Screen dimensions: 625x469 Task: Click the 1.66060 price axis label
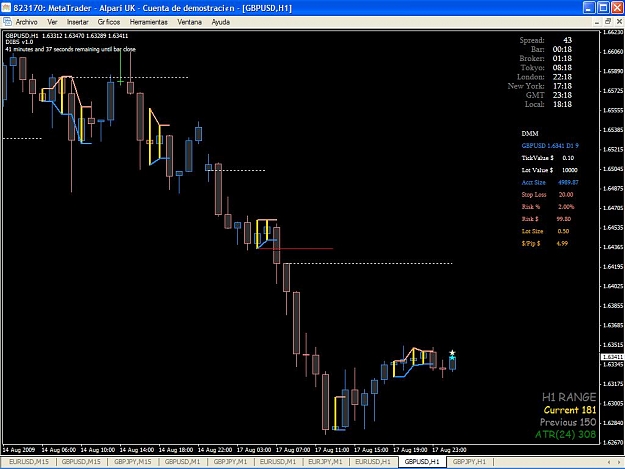click(613, 52)
